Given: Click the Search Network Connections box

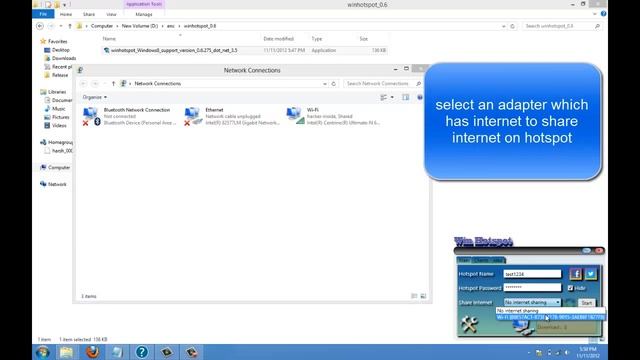Looking at the screenshot, I should tap(382, 84).
